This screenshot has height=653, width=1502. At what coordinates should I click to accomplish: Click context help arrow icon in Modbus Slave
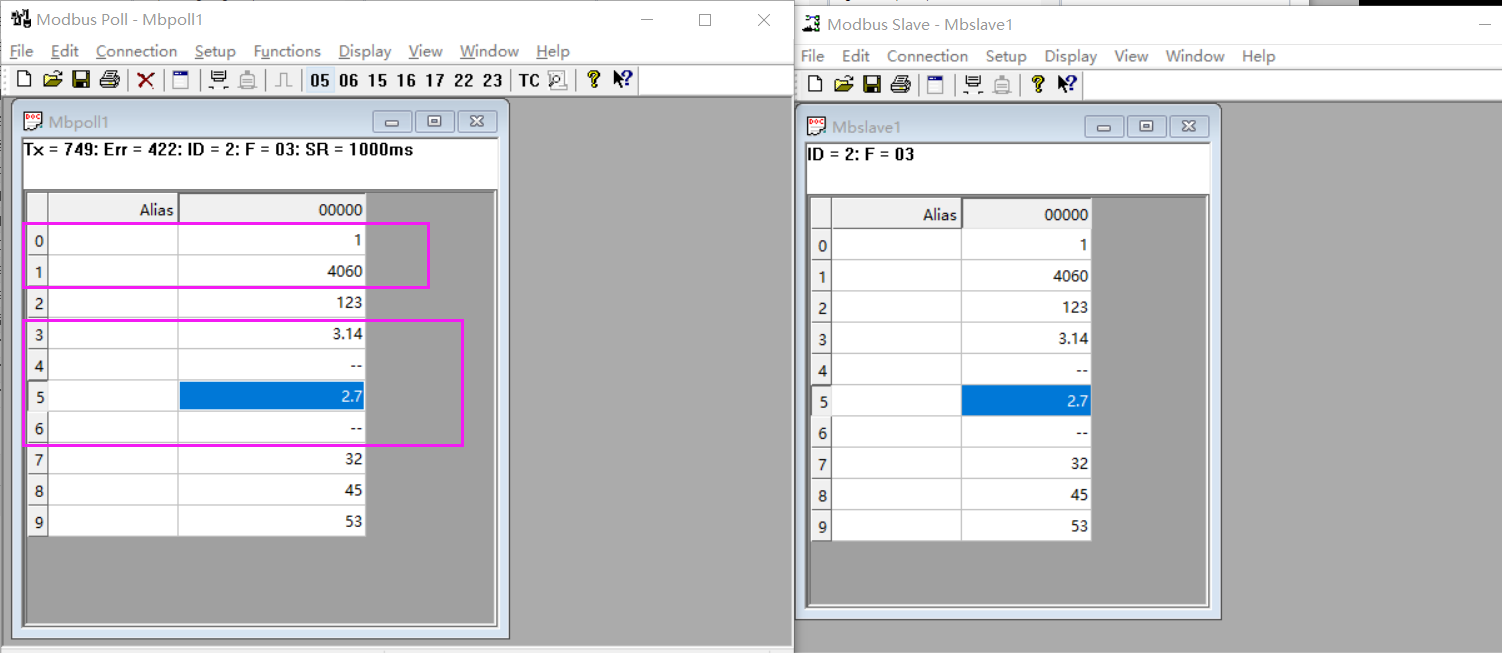tap(1066, 84)
